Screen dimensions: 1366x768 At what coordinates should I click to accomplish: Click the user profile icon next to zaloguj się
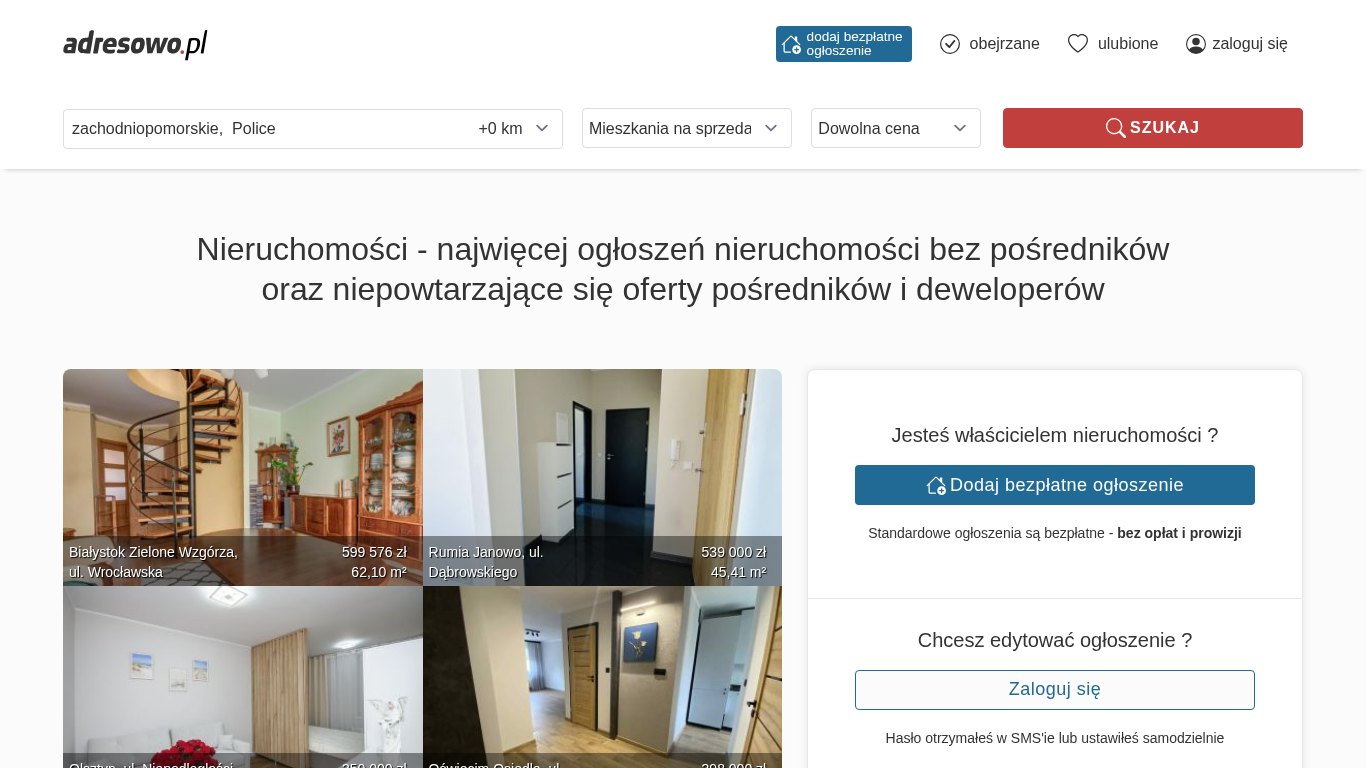[x=1196, y=44]
